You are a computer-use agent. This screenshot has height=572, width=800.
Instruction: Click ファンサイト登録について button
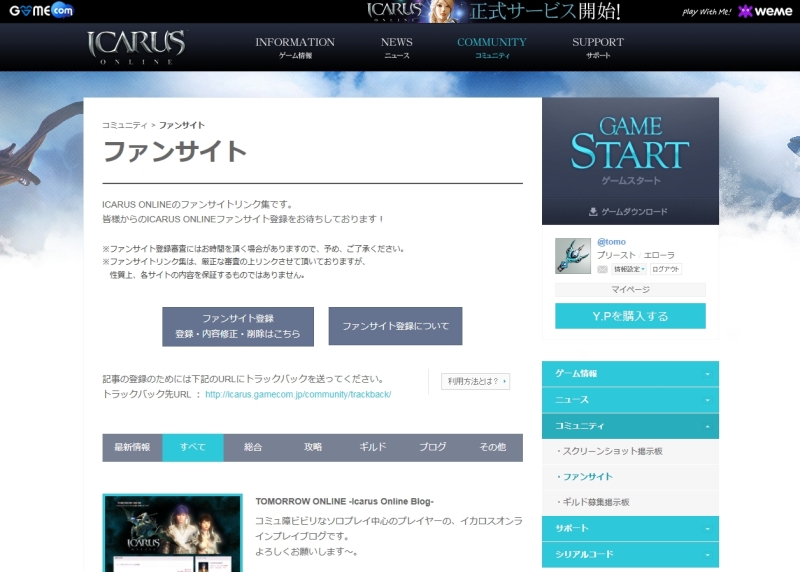pyautogui.click(x=395, y=326)
